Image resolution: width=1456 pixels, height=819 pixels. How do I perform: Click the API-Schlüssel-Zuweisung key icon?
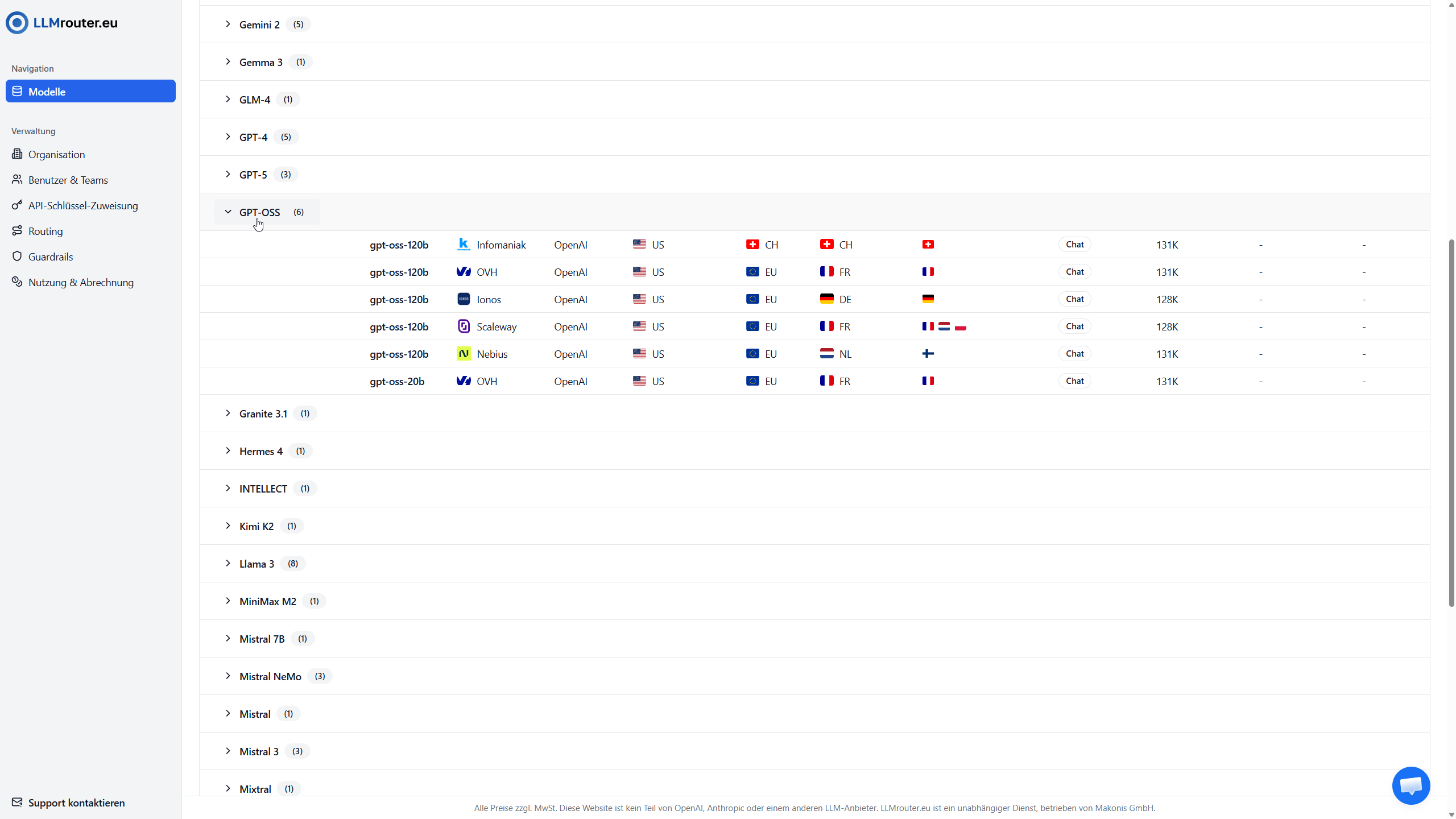click(x=17, y=205)
